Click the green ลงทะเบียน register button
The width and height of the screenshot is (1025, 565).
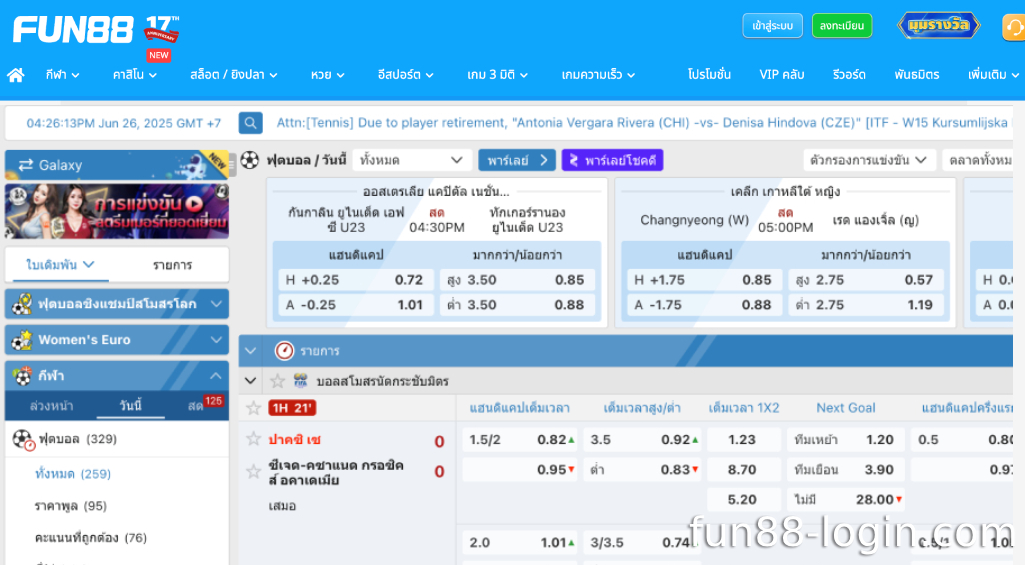coord(842,26)
